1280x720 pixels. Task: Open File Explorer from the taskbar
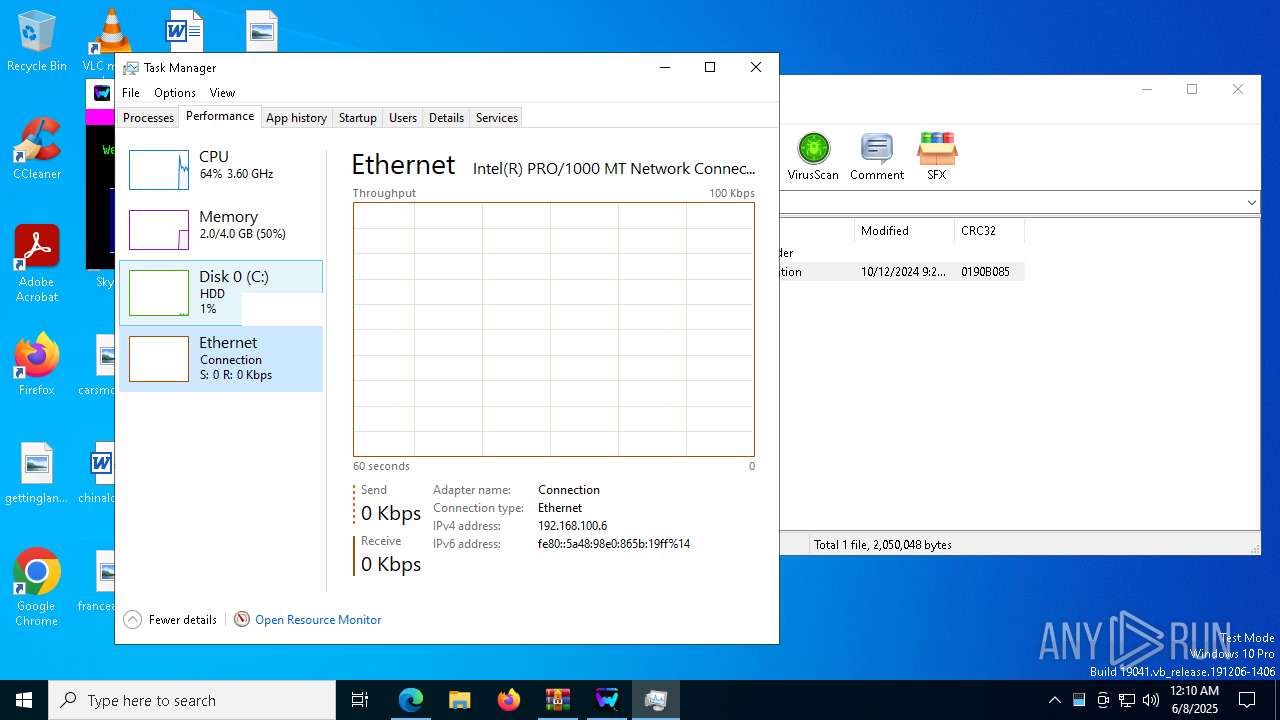tap(460, 700)
